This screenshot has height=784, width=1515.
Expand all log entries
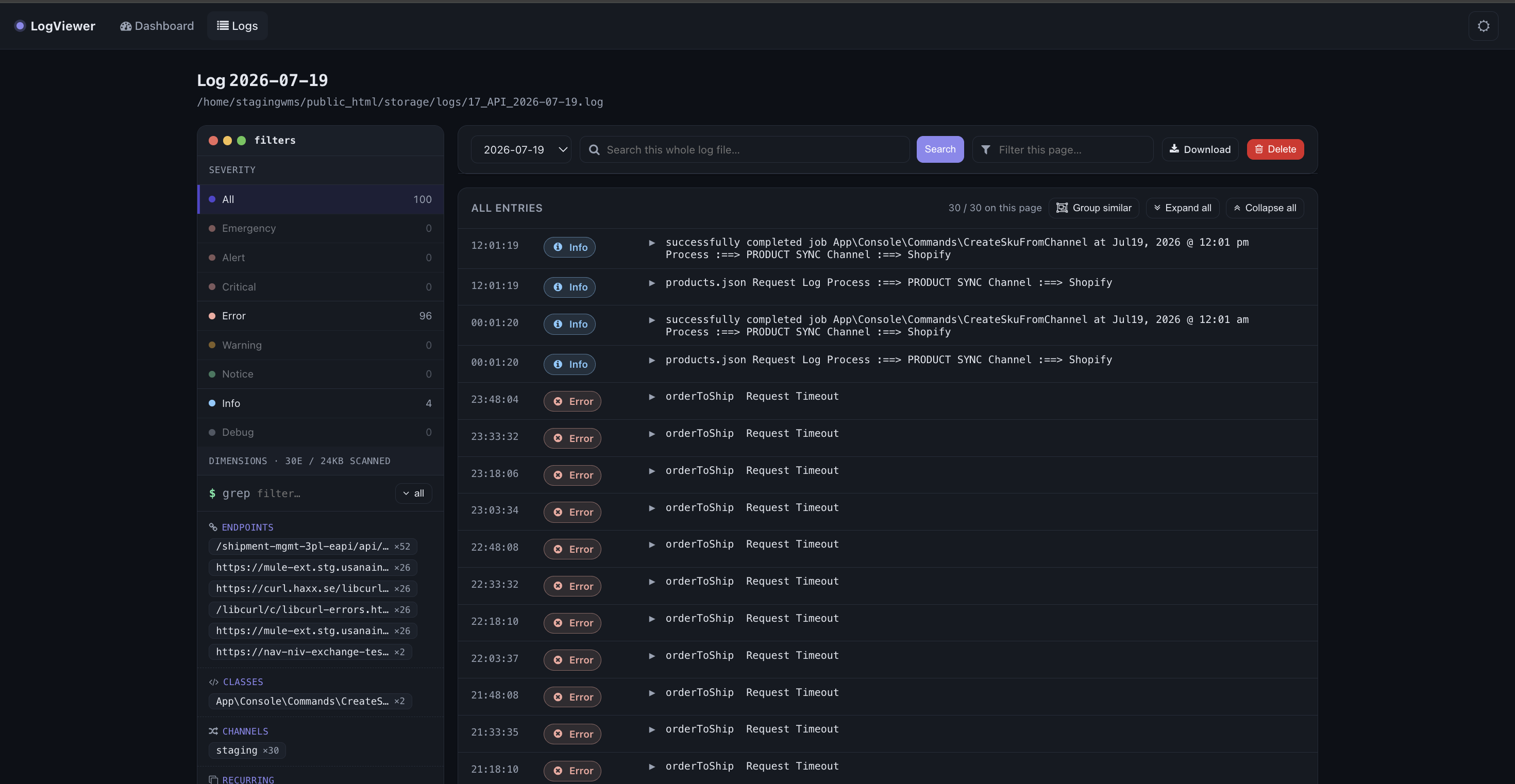[x=1182, y=208]
